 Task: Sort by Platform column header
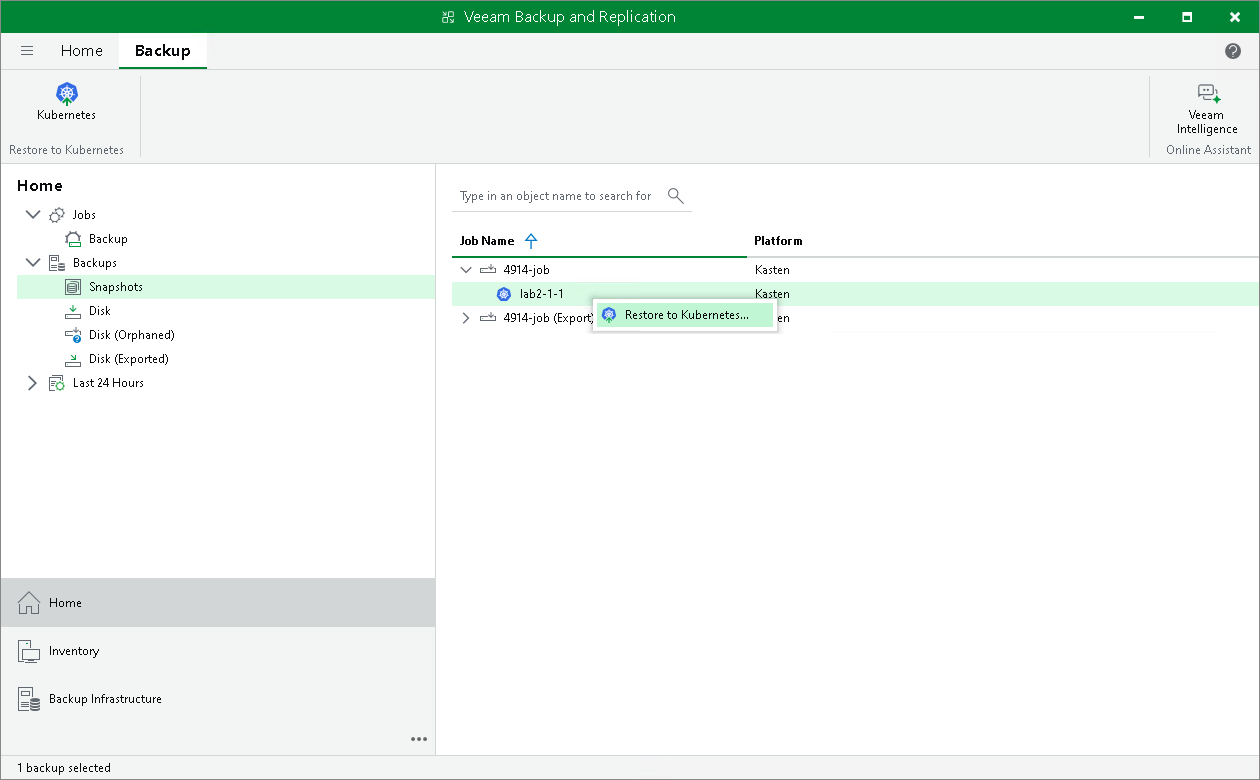(x=778, y=241)
